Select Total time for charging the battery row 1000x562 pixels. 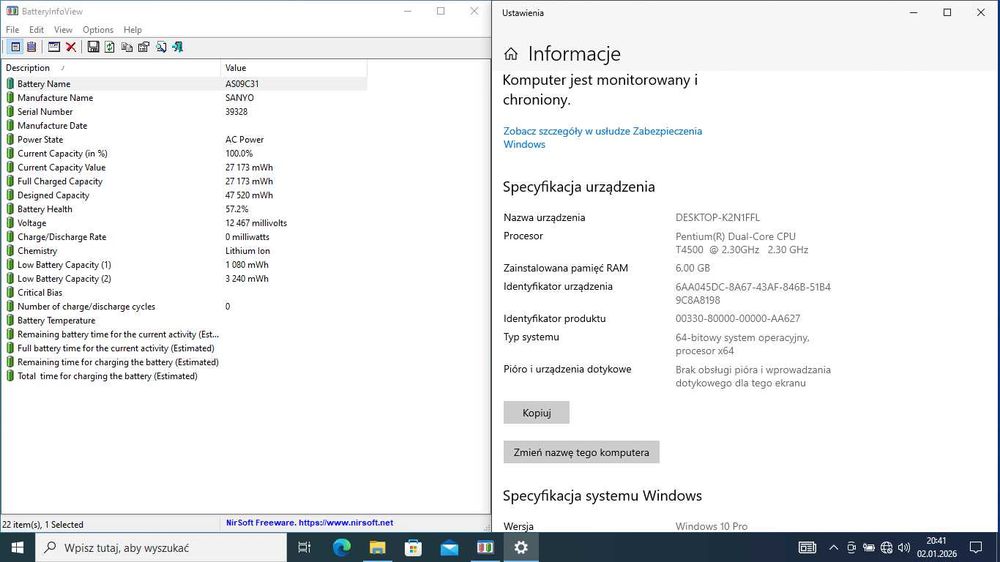[184, 376]
